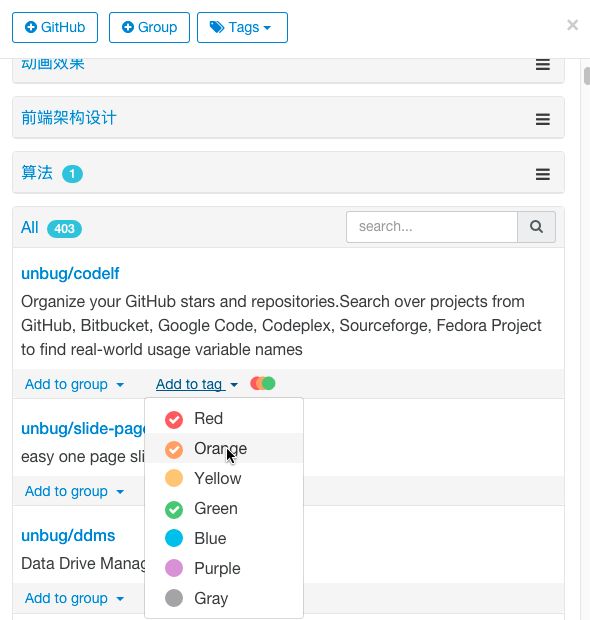Collapse the Add to tag dropdown
The width and height of the screenshot is (590, 620).
click(197, 384)
